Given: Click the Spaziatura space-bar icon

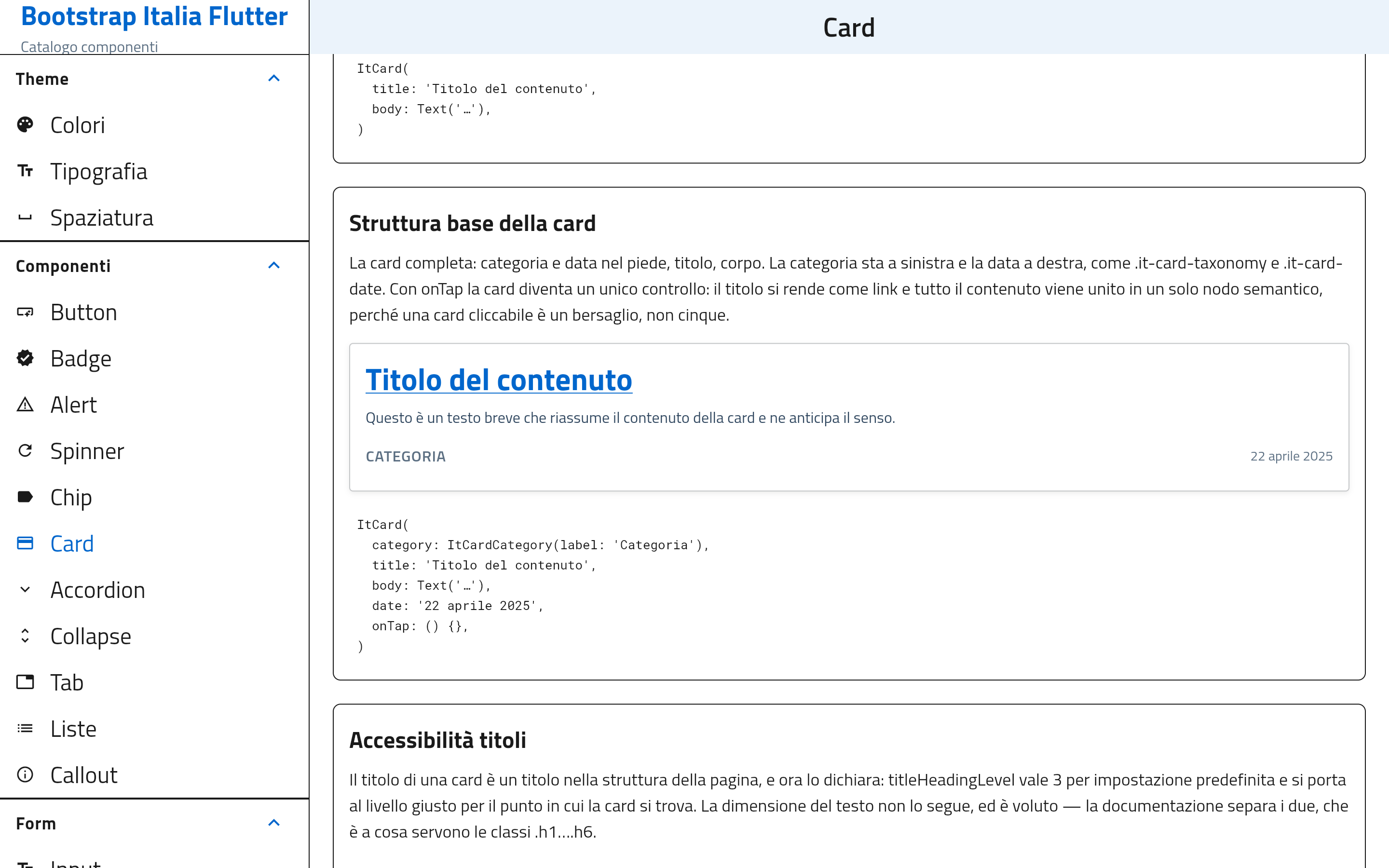Looking at the screenshot, I should (x=25, y=217).
